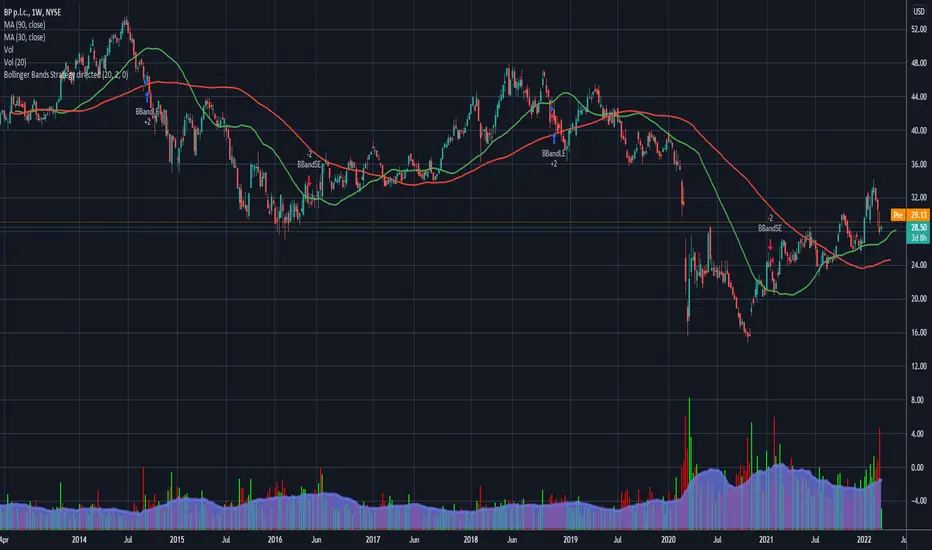Click the blue long-entry arrow above BBandLE in 2018
Screen dimensions: 932x550
[554, 139]
